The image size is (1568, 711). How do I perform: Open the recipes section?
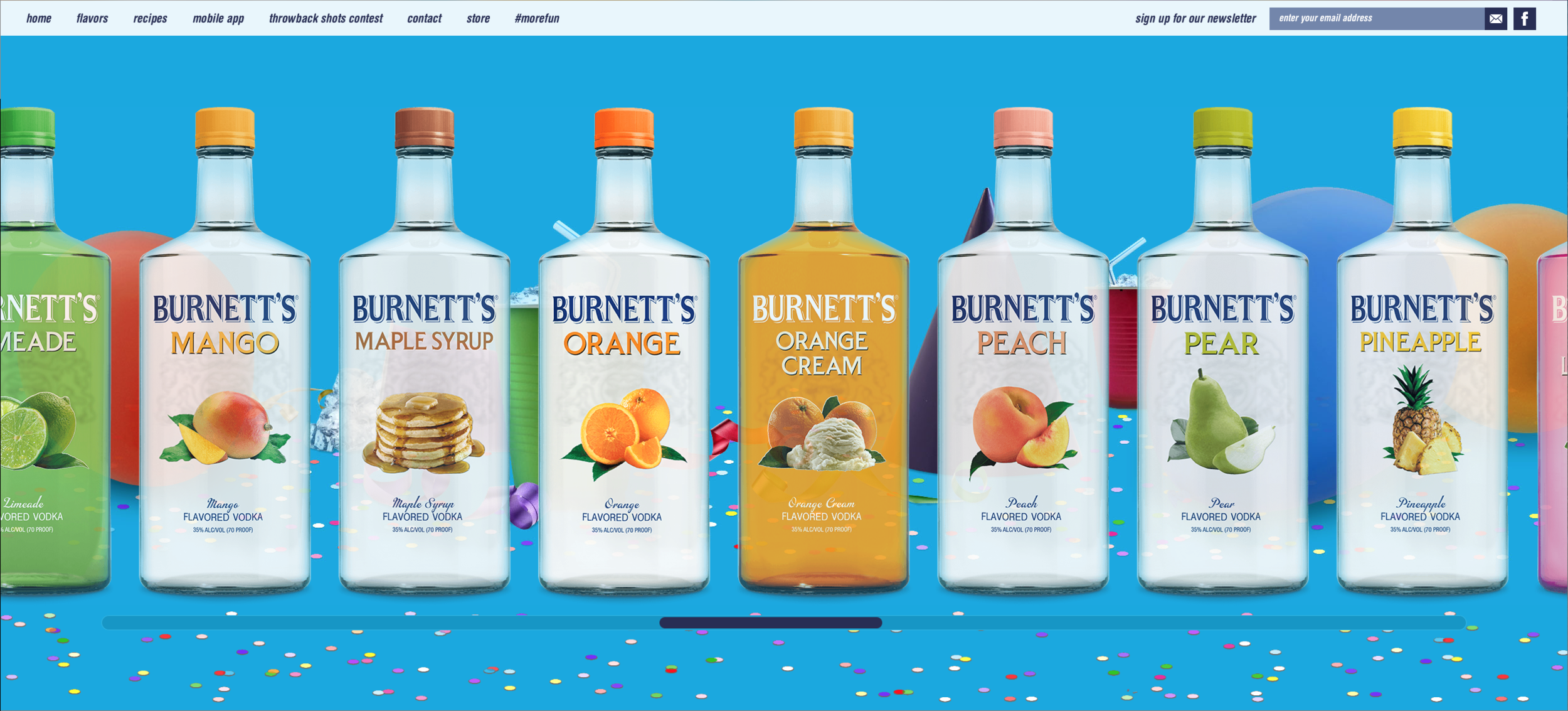tap(150, 18)
